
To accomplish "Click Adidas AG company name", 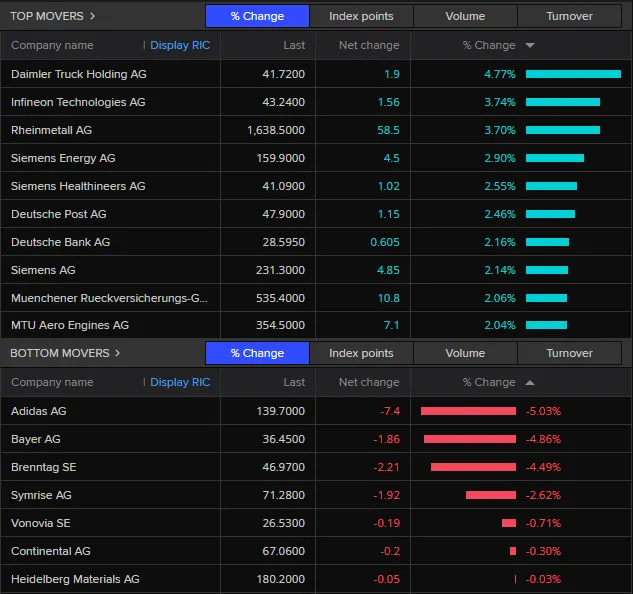I will tap(39, 411).
